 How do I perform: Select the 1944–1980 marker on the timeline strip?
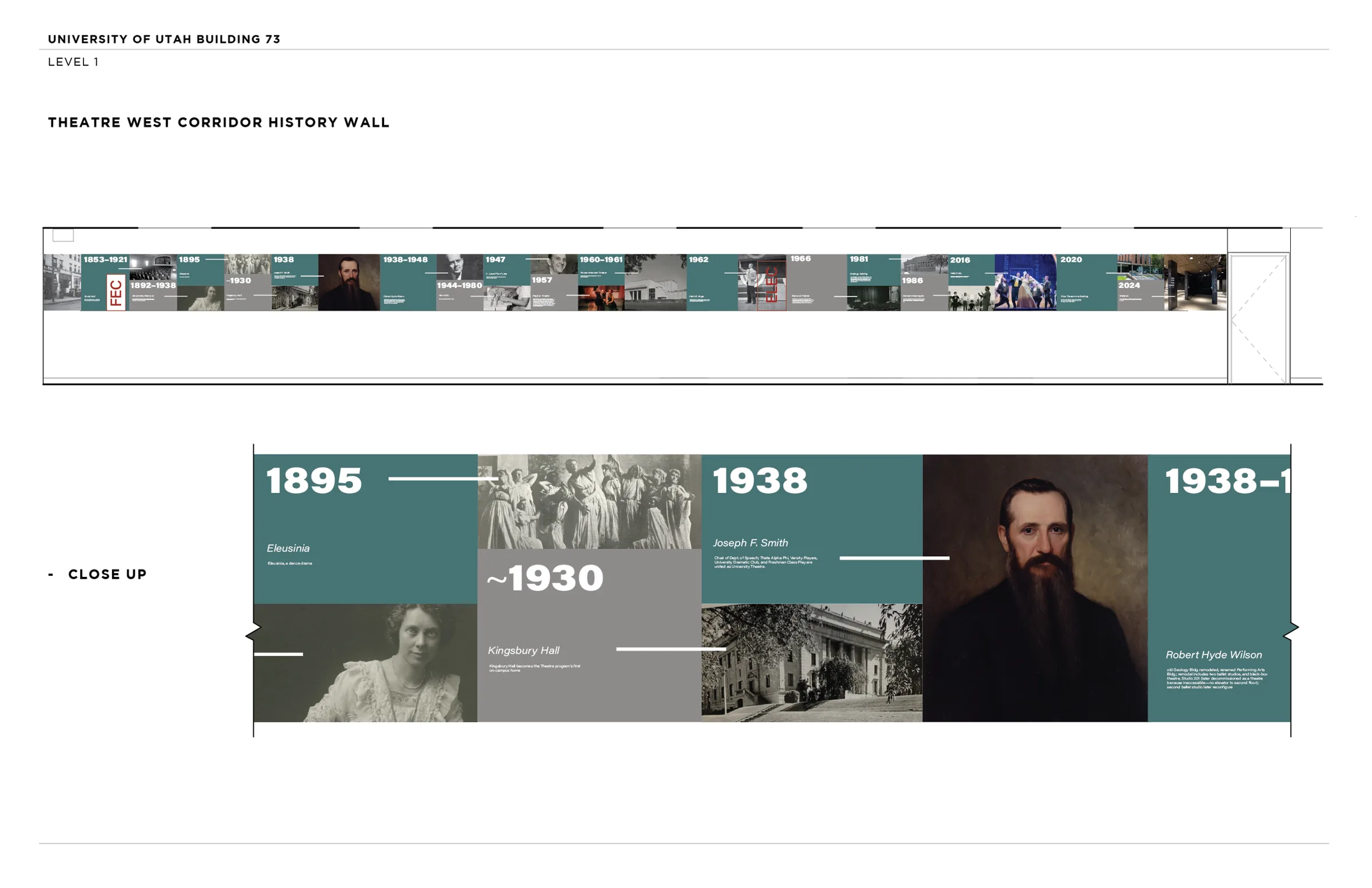coord(460,285)
